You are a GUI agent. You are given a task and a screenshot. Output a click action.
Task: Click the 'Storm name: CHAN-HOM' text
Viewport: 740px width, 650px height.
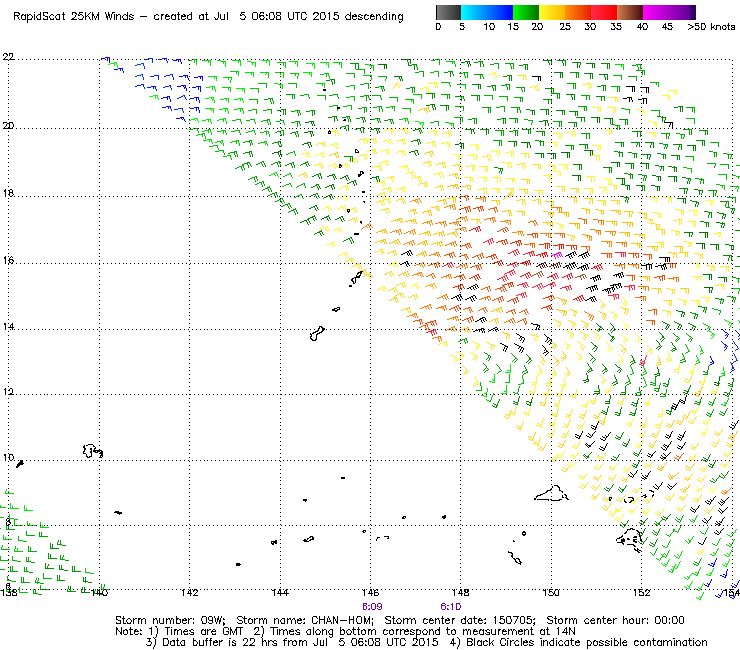point(304,620)
